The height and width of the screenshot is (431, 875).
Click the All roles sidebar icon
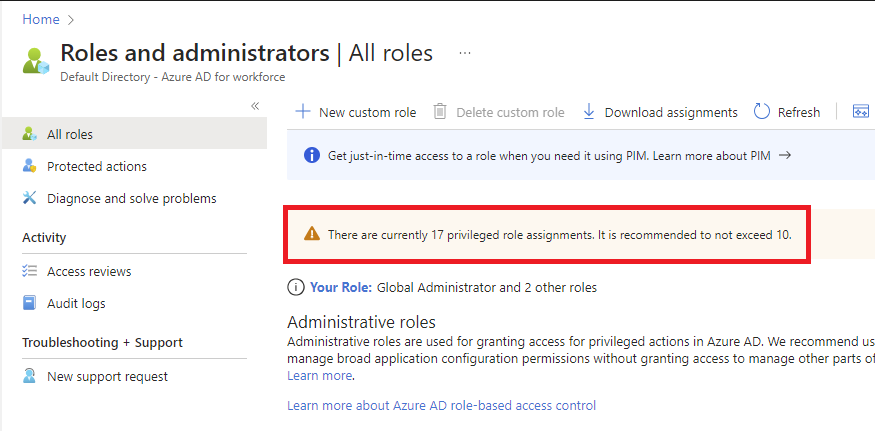click(29, 134)
